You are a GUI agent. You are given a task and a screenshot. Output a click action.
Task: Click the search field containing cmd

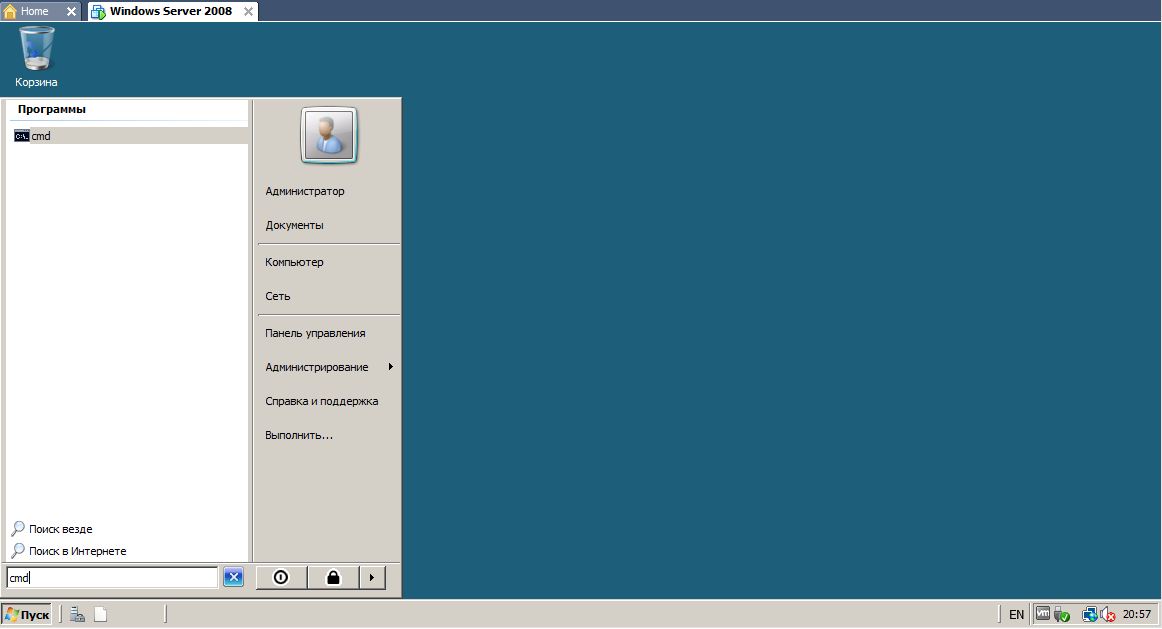coord(112,578)
